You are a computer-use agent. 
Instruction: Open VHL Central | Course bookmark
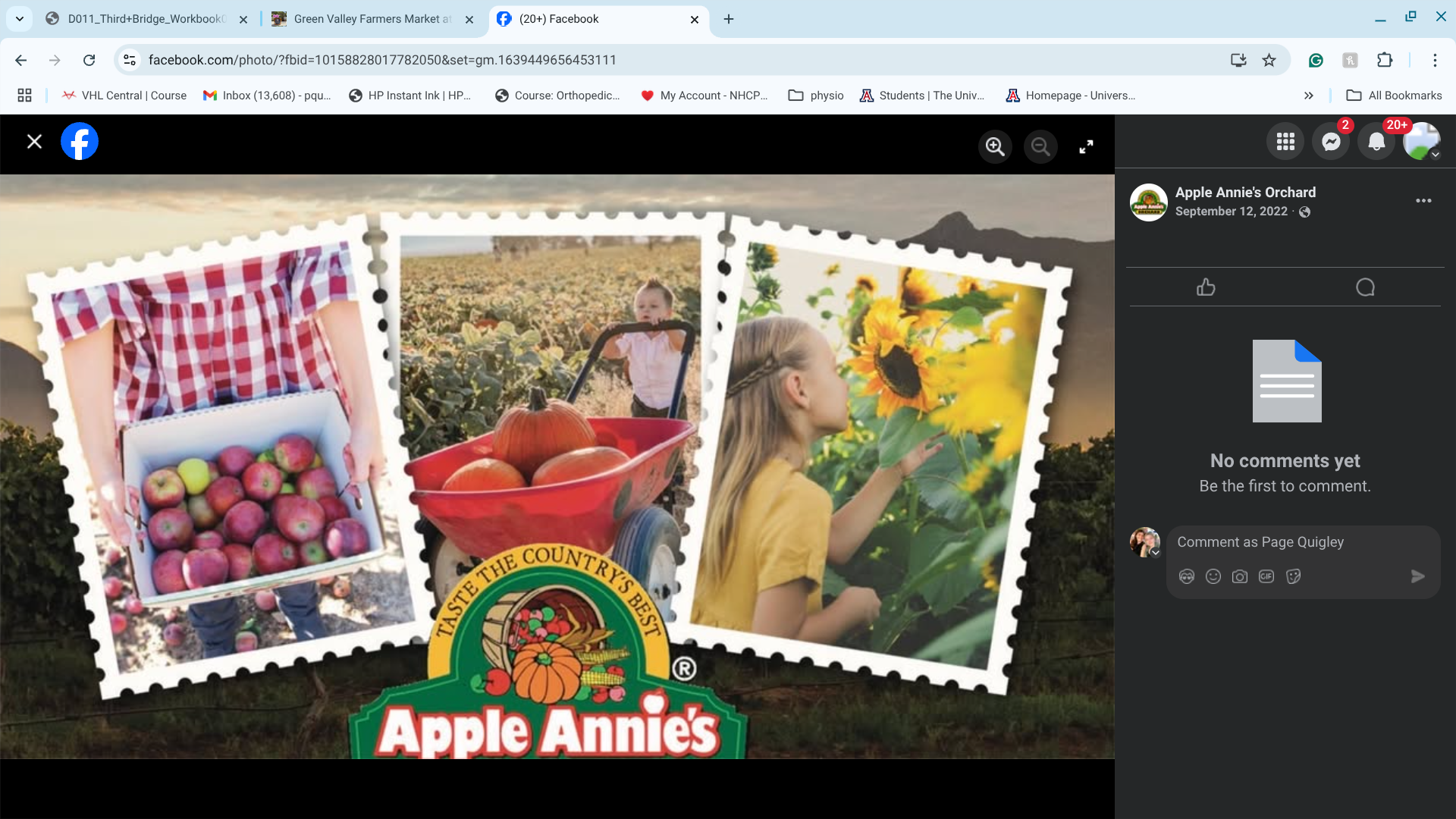(124, 96)
